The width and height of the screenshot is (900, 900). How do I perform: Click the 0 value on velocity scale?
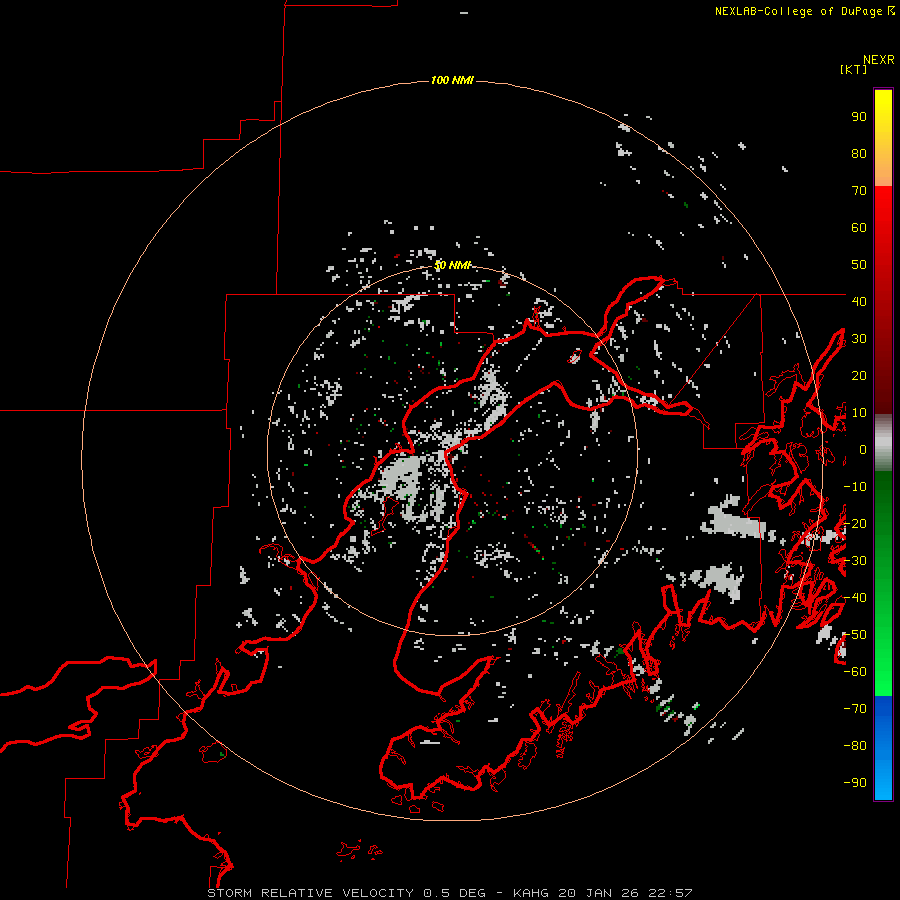tap(863, 450)
